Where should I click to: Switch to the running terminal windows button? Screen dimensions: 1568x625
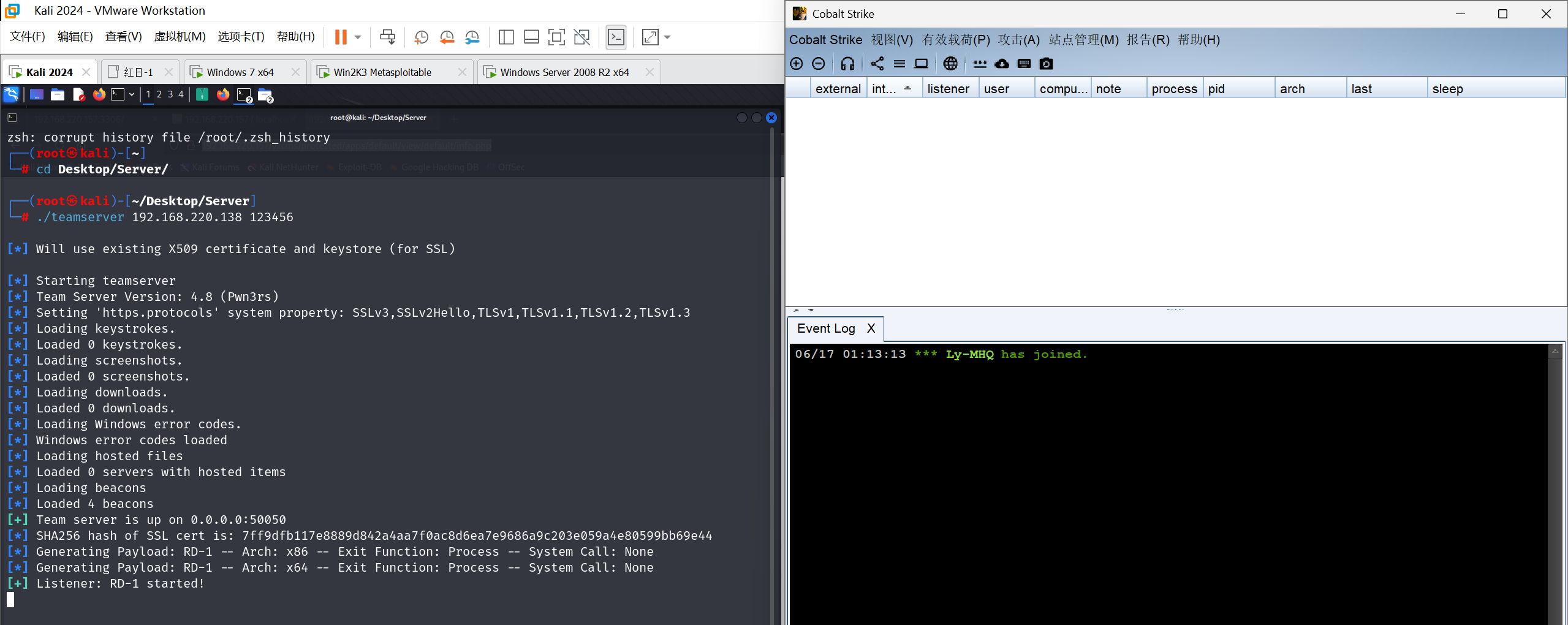tap(244, 95)
